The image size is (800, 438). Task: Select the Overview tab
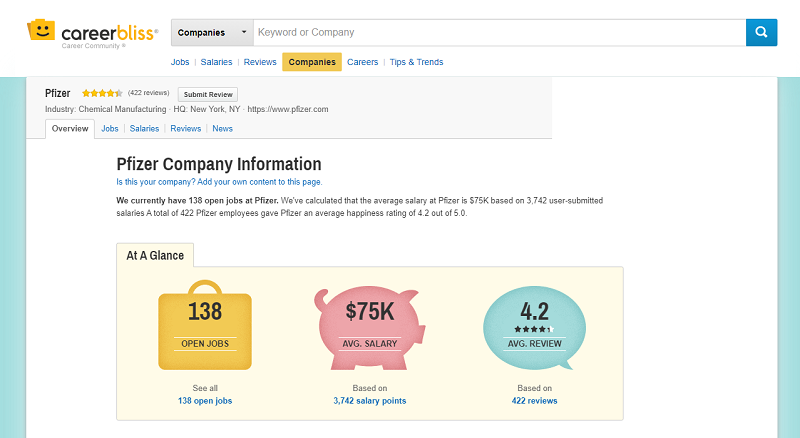pos(70,129)
